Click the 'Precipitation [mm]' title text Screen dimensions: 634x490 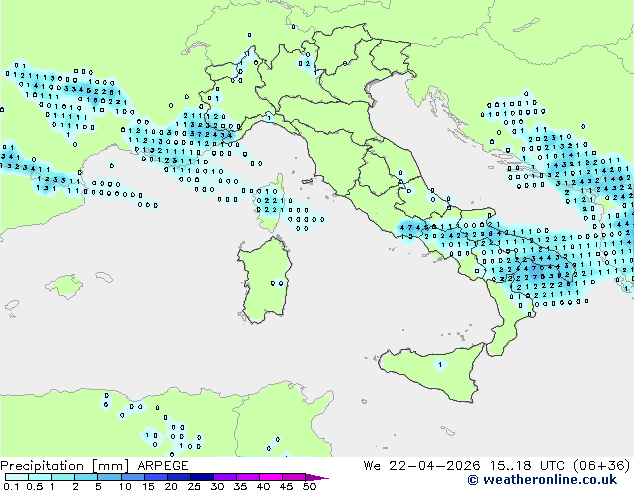pos(65,466)
